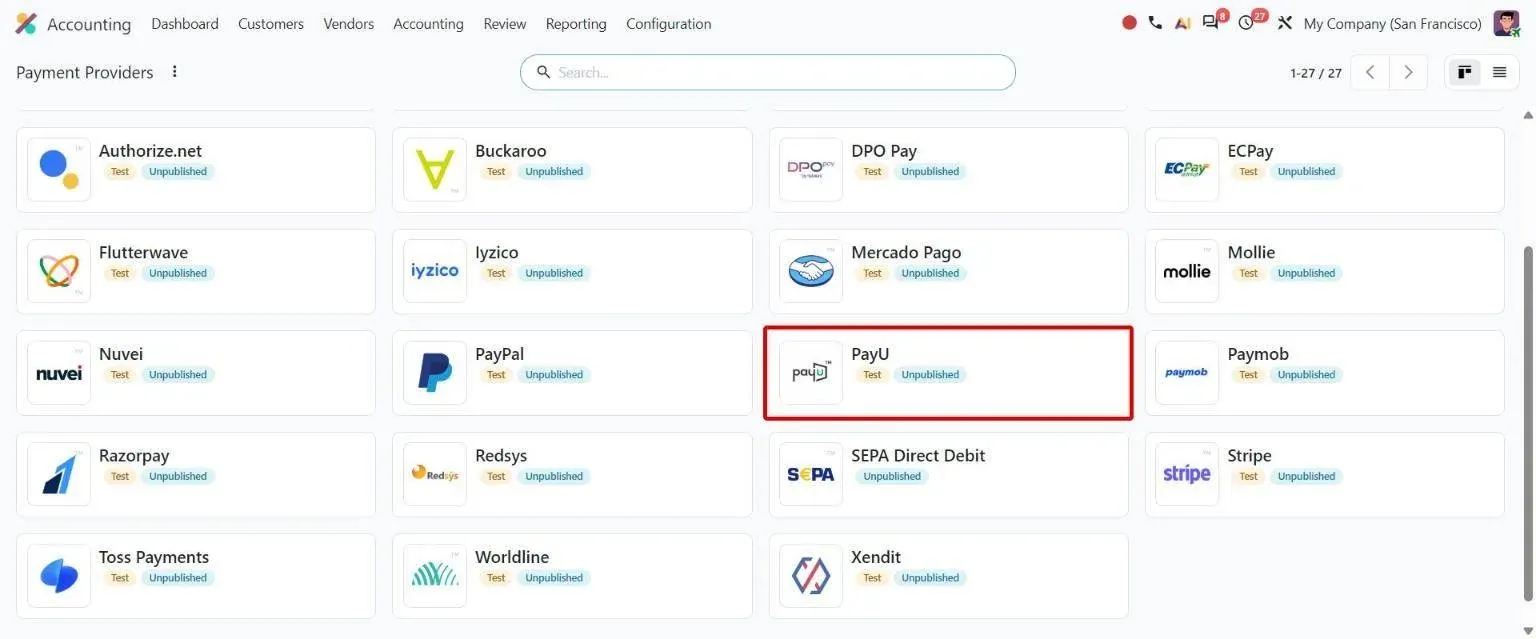
Task: Open the debug tools wrench icon
Action: [x=1285, y=23]
